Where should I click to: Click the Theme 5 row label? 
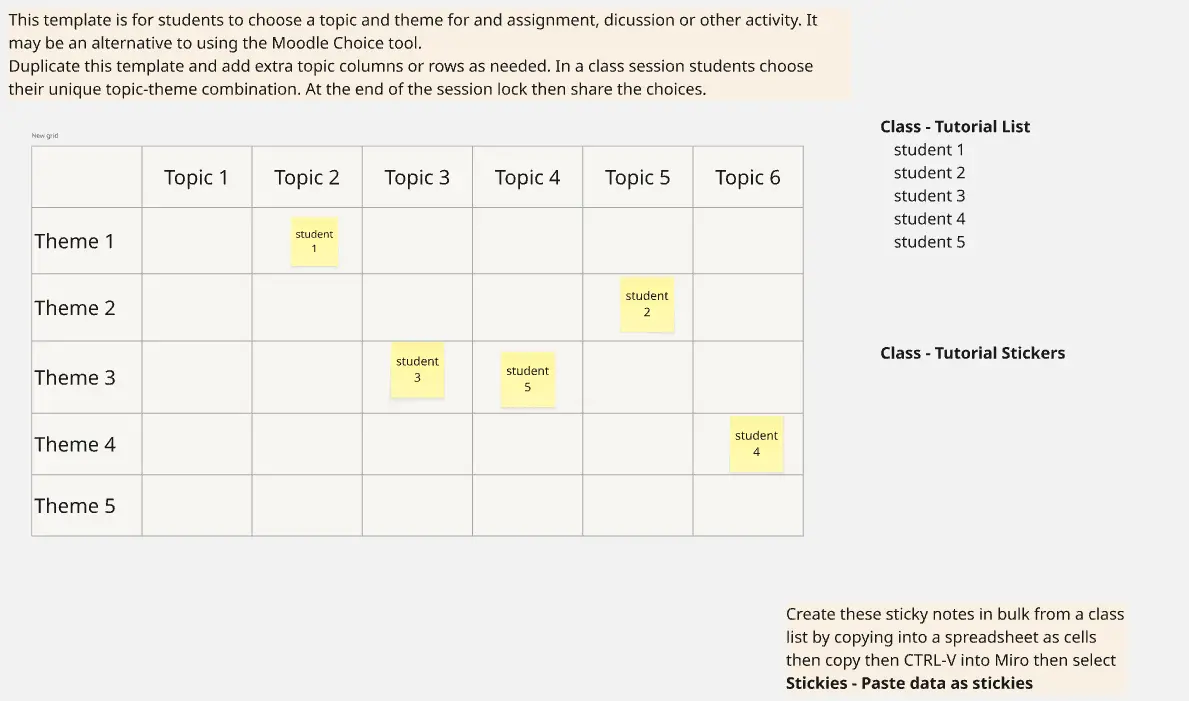point(75,506)
